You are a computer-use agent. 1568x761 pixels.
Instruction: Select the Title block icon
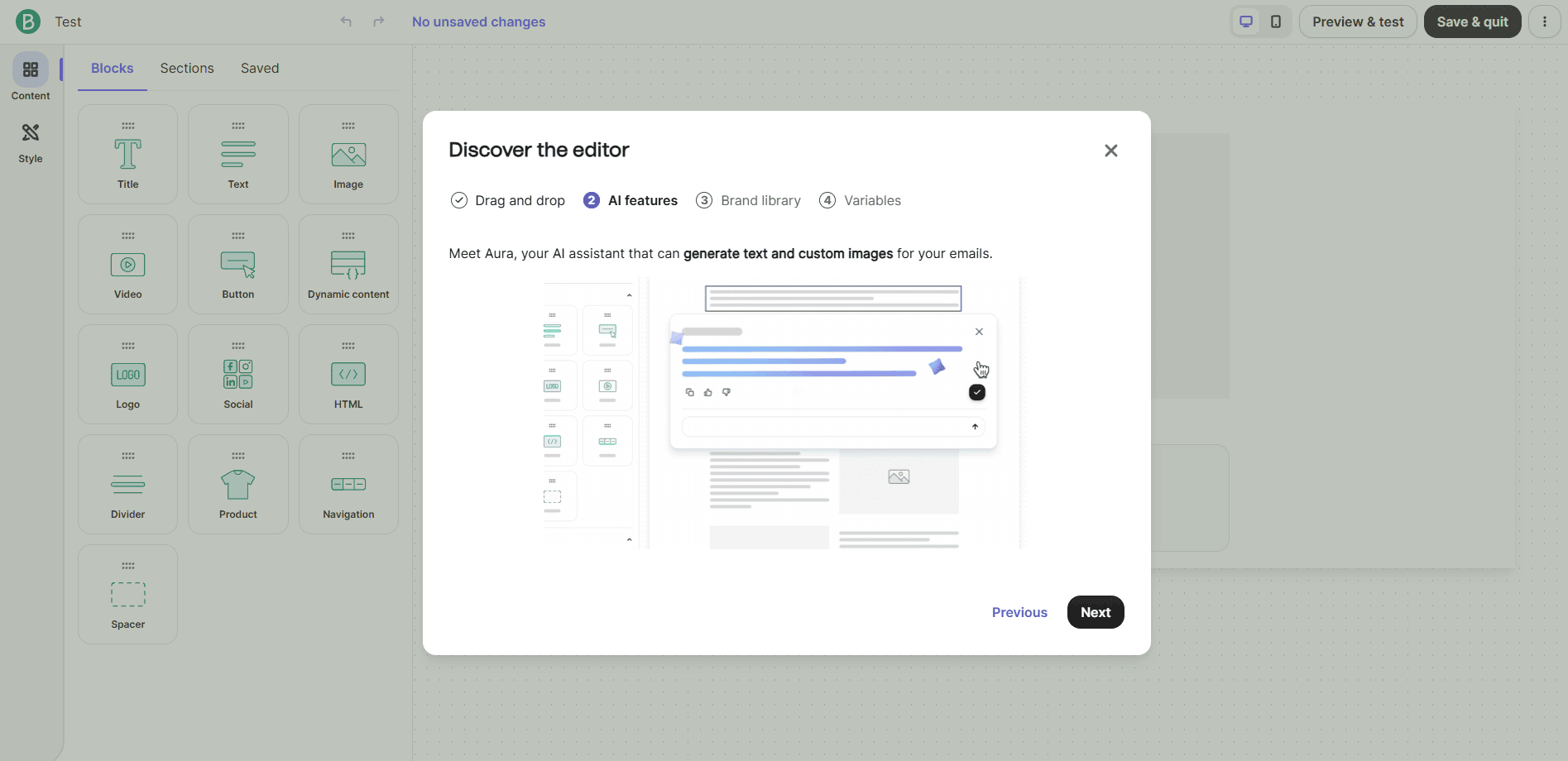click(127, 155)
